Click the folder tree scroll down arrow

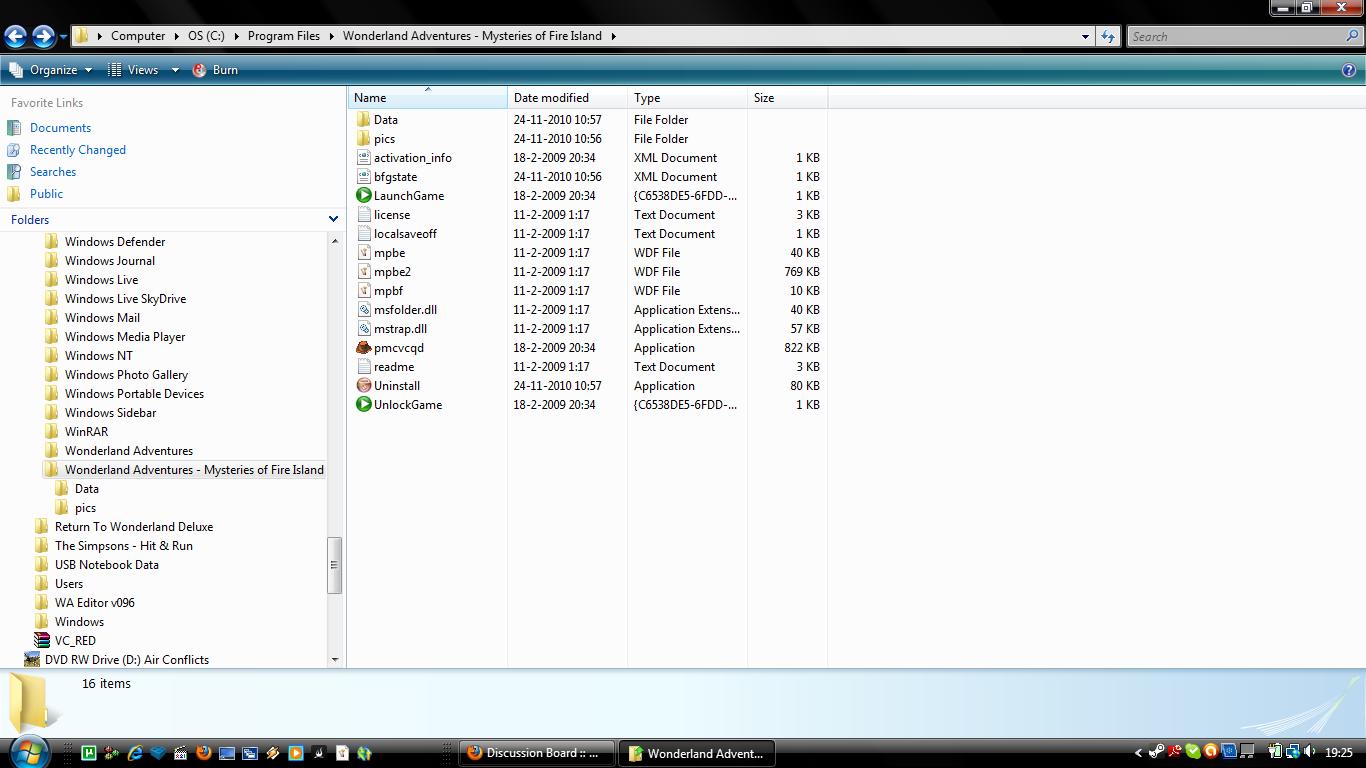334,660
